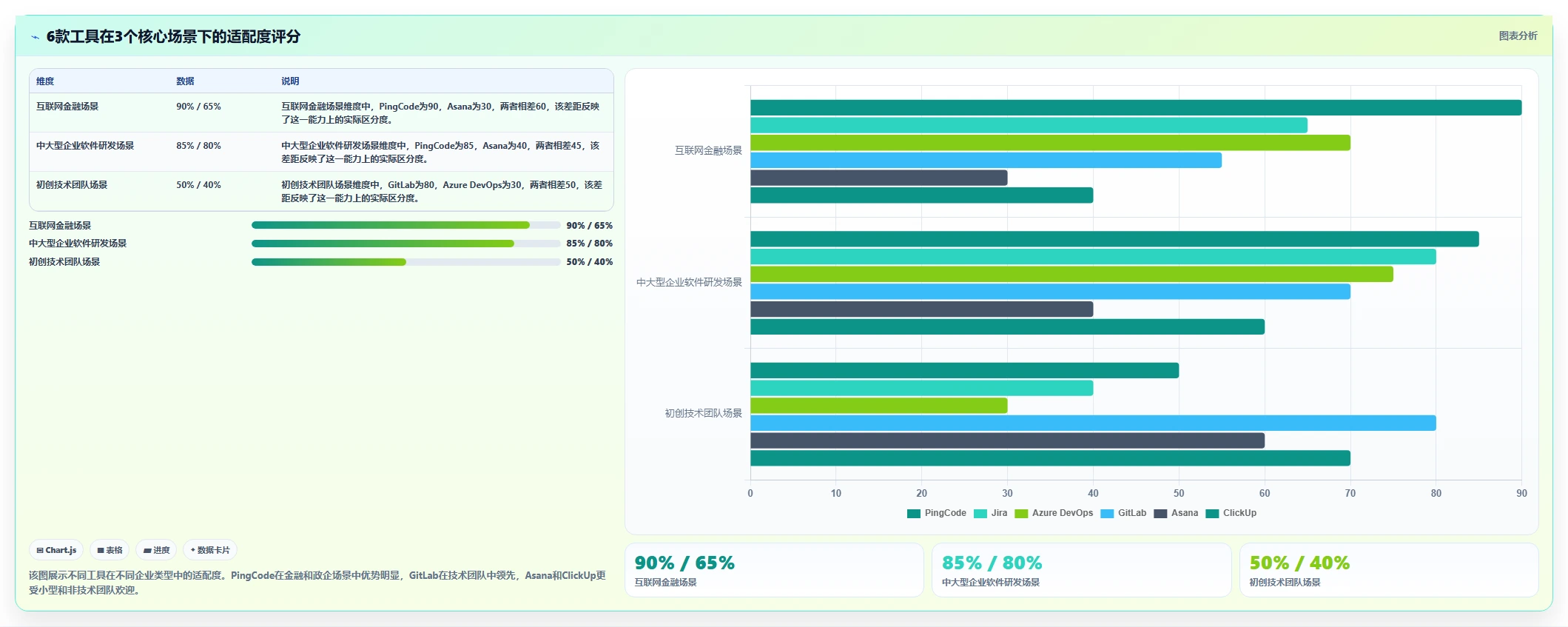Click the description starting 初创技术团队场景维度中

pos(442,192)
